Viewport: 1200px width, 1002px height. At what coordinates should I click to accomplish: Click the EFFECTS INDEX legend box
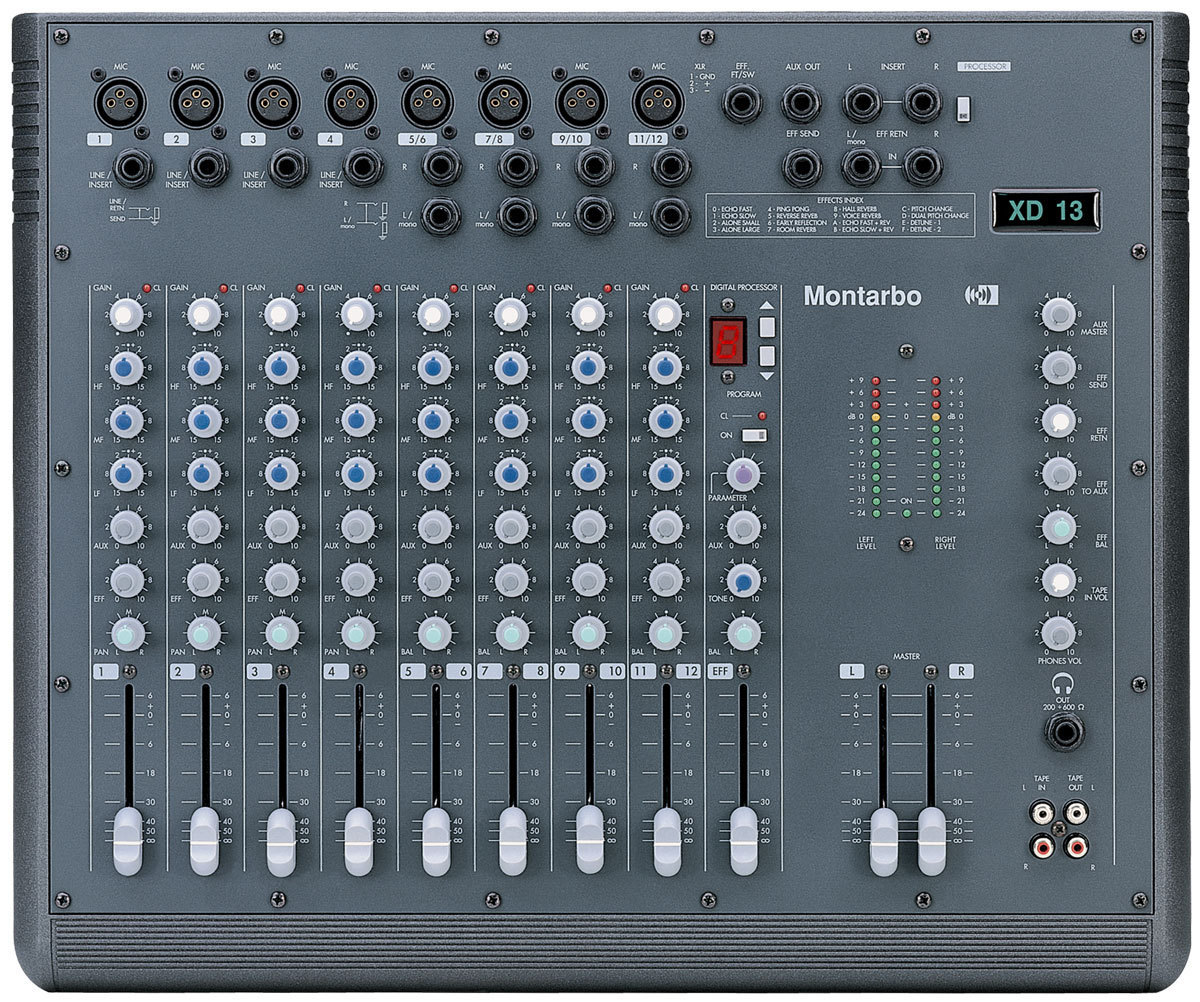pyautogui.click(x=840, y=215)
